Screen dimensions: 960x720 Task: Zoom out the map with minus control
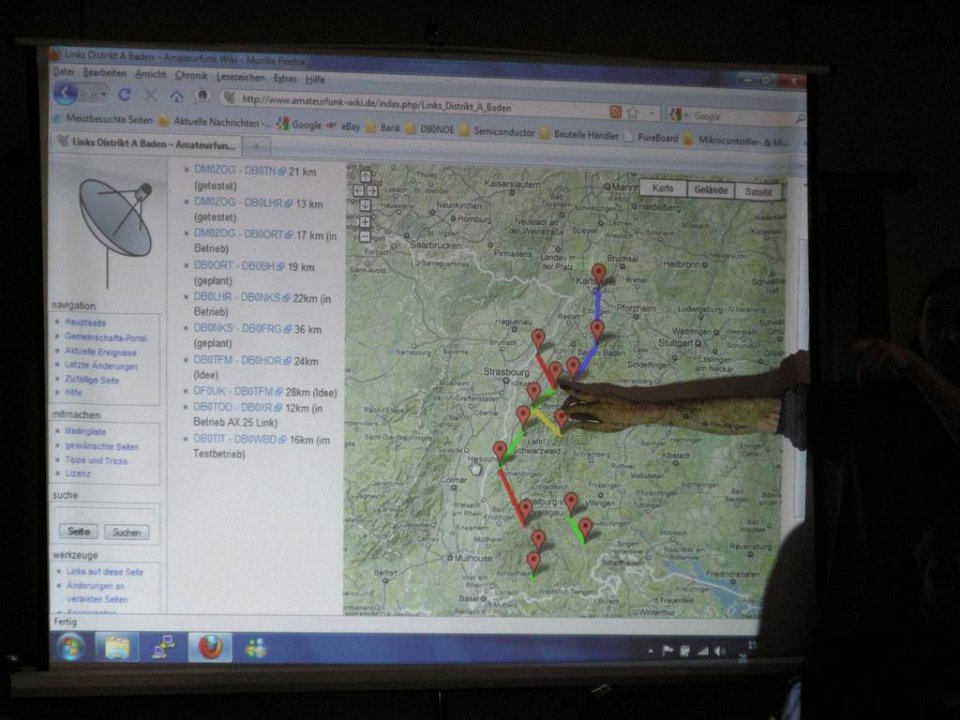[x=365, y=236]
